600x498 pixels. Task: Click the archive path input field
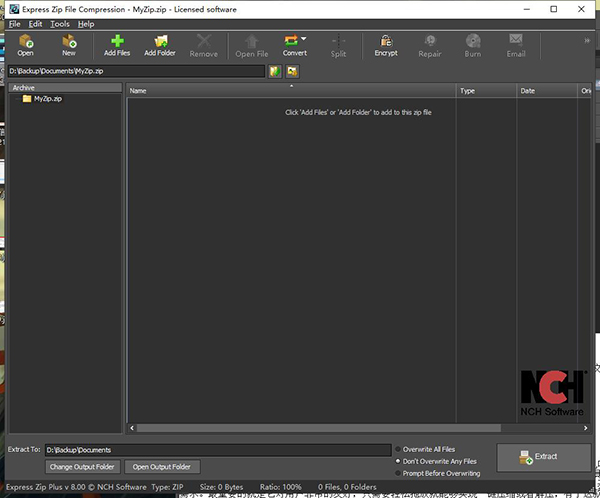136,71
